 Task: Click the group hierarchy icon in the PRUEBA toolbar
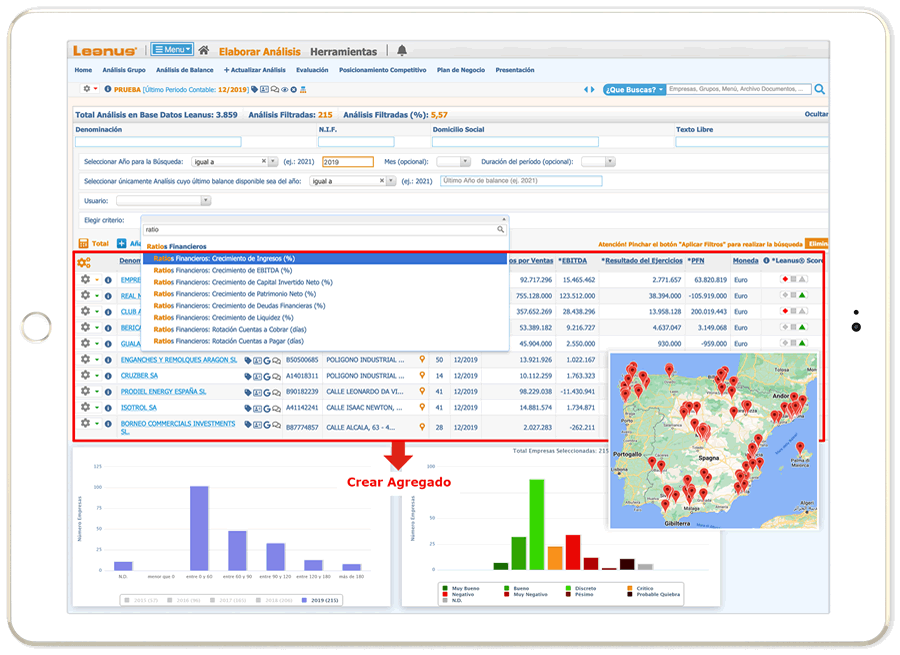[x=303, y=90]
